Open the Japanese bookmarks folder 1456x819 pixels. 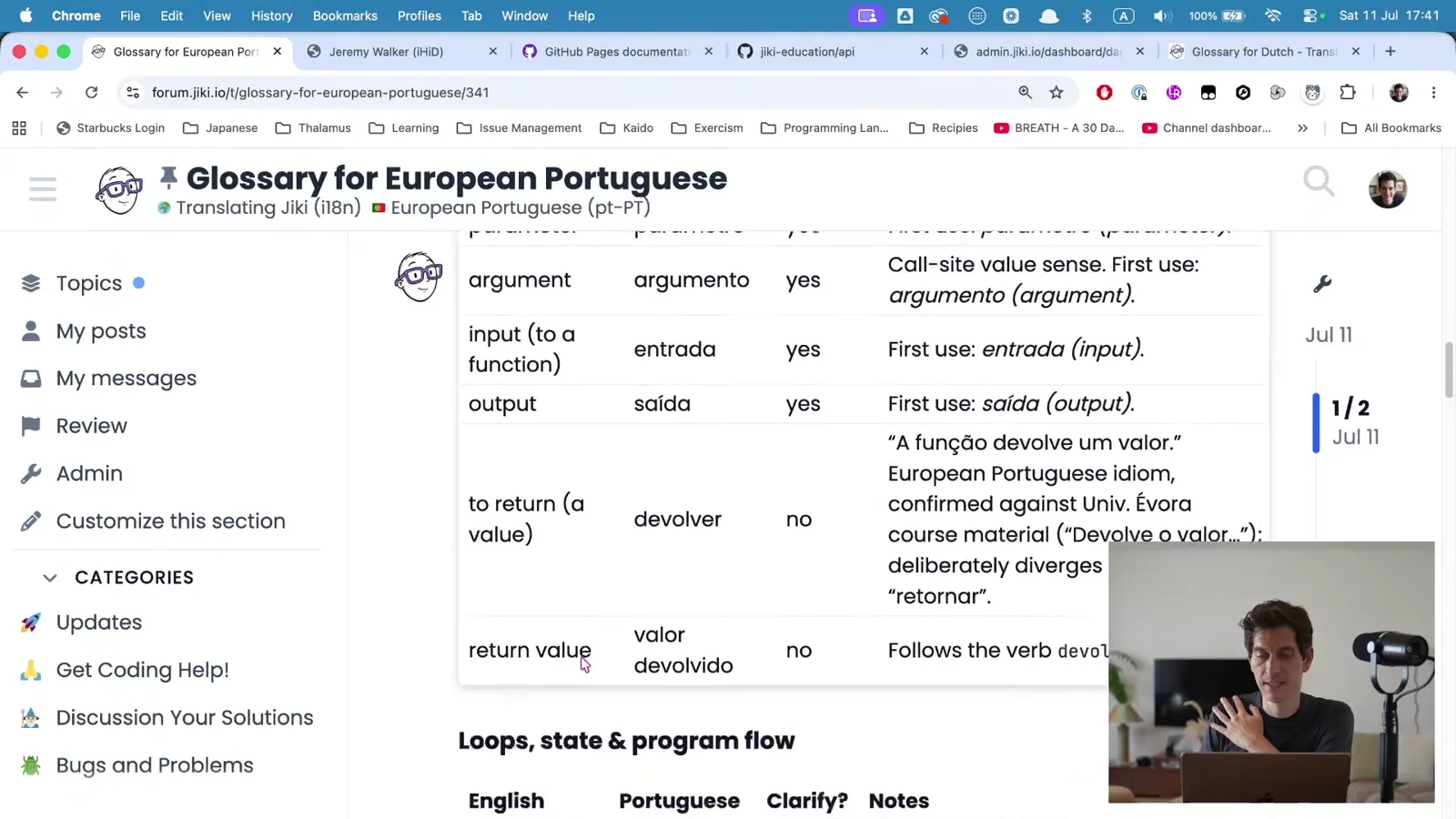[x=220, y=128]
